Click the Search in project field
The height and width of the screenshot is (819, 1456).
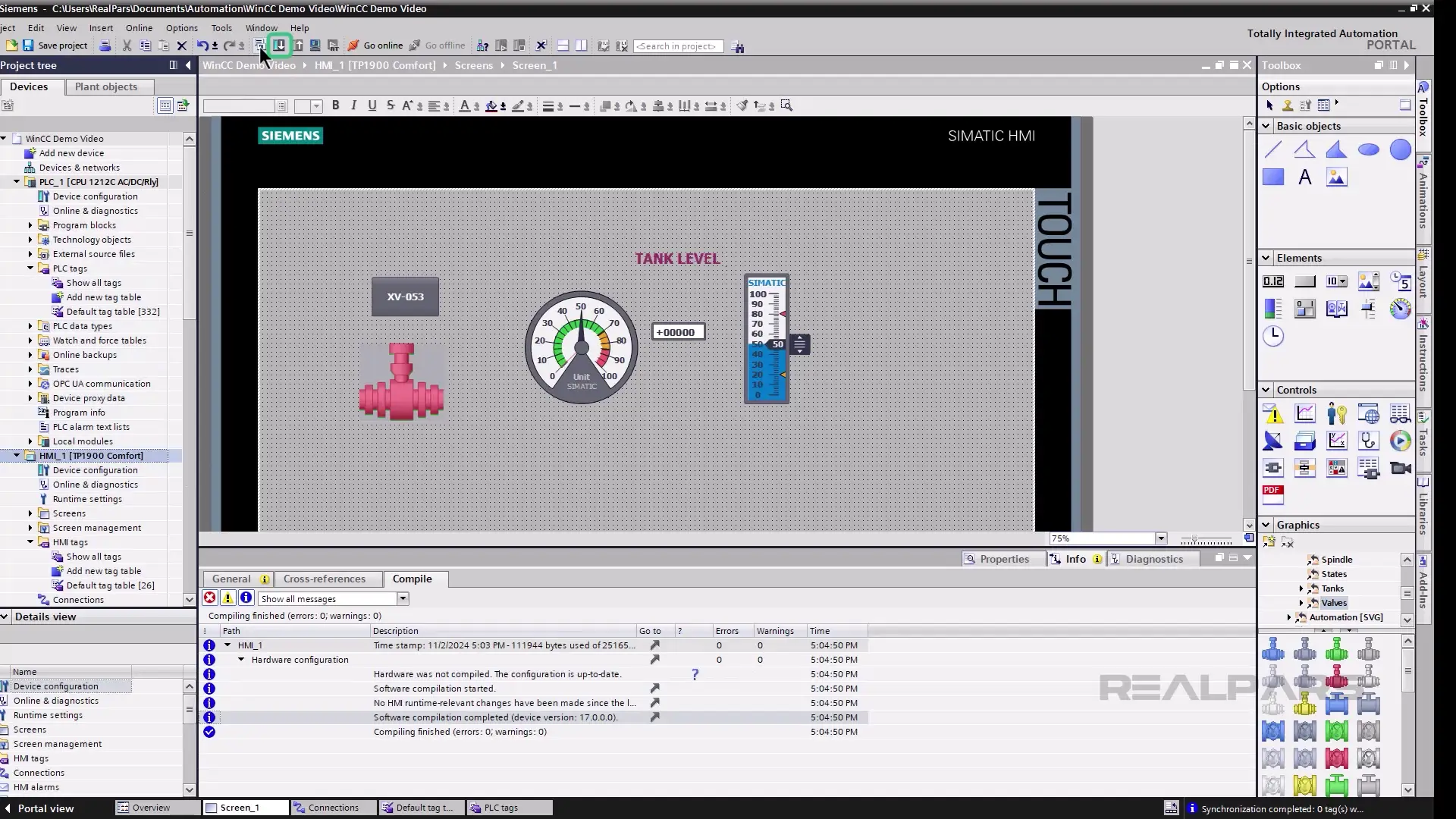click(x=678, y=46)
